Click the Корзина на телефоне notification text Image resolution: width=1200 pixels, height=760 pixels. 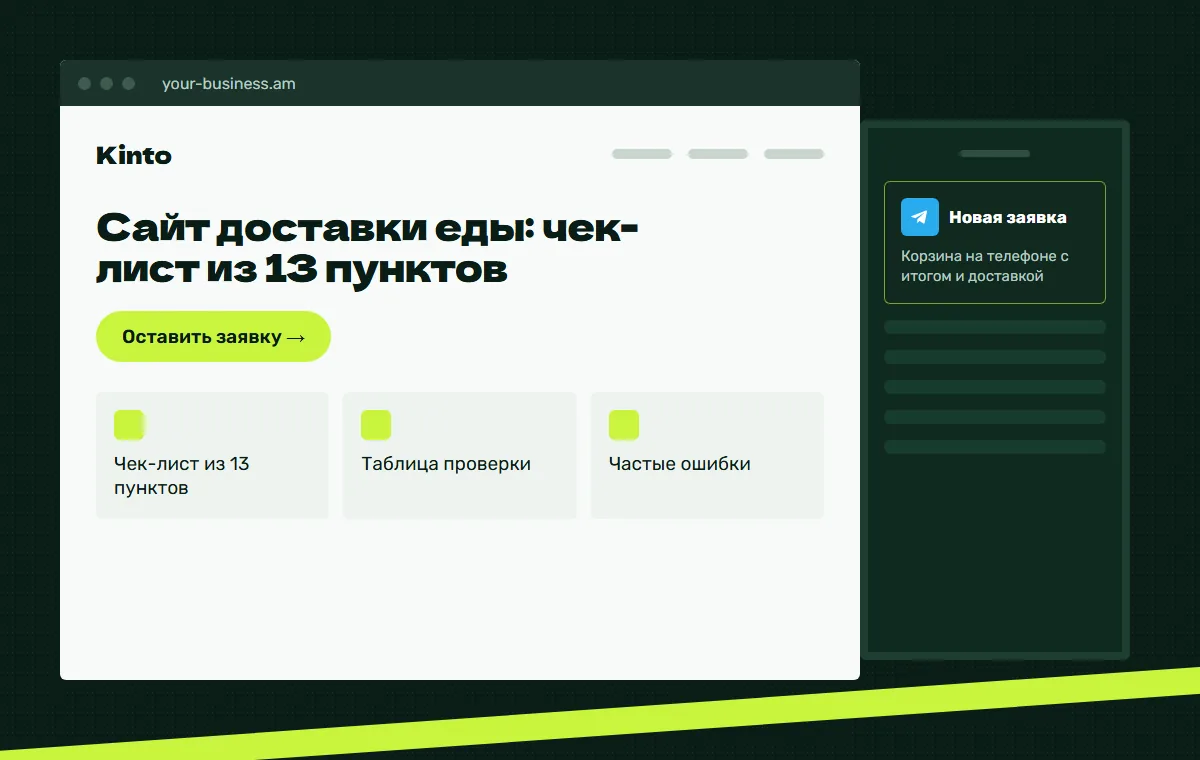coord(985,266)
